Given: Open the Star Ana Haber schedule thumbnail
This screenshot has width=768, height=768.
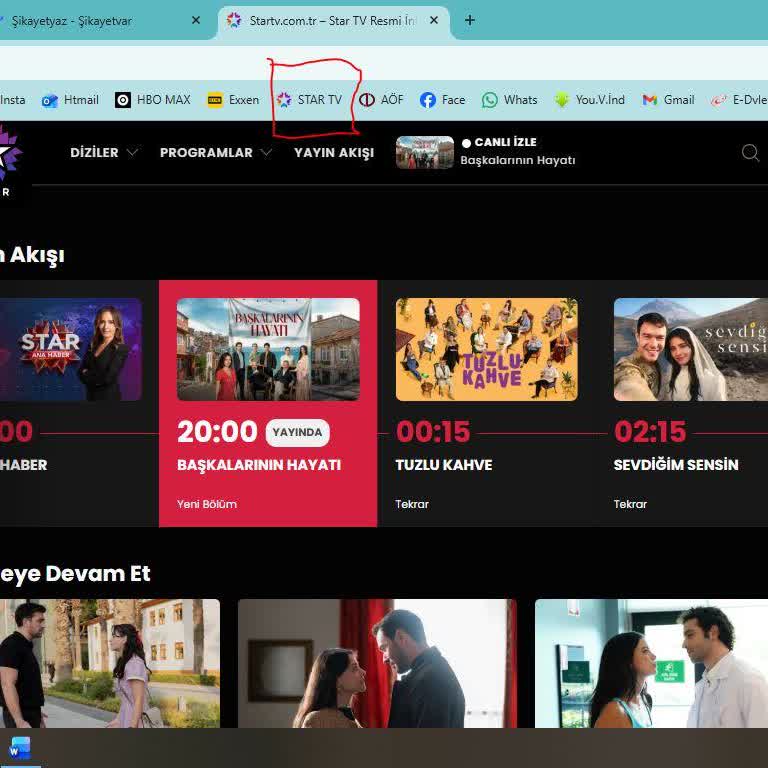Looking at the screenshot, I should [x=71, y=349].
